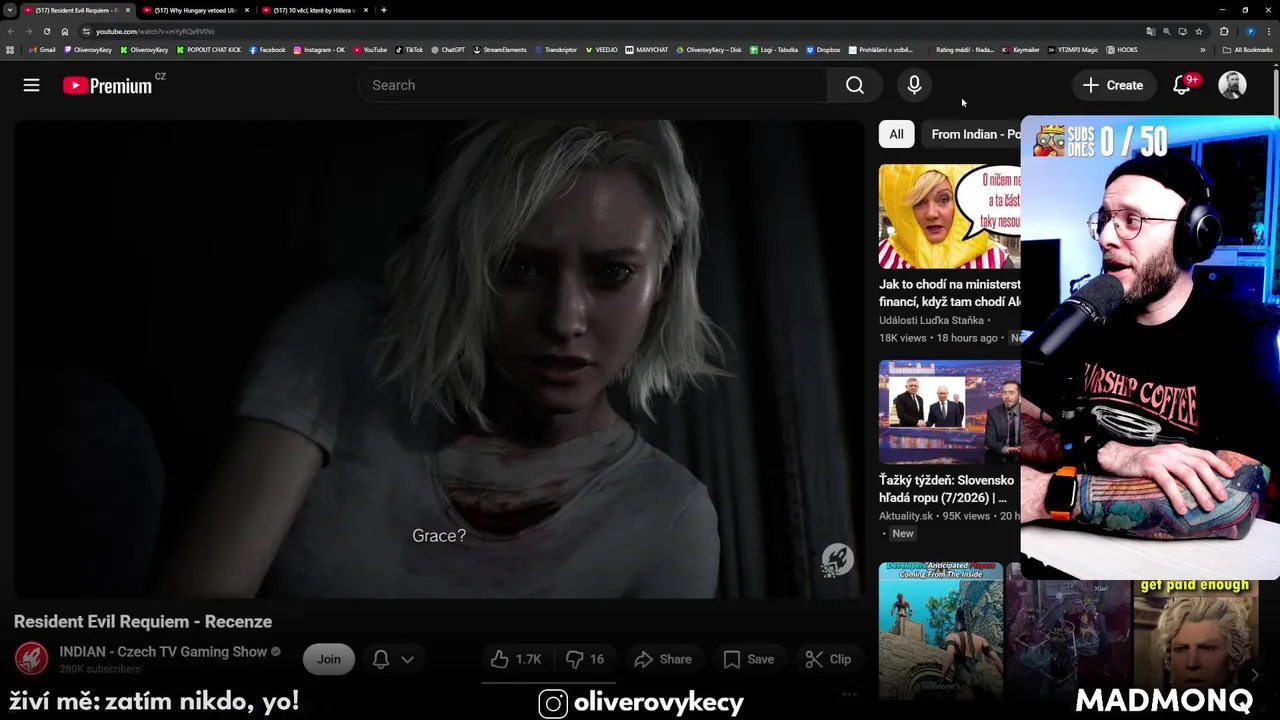Click the browser address bar URL
Viewport: 1280px width, 720px height.
pyautogui.click(x=155, y=31)
